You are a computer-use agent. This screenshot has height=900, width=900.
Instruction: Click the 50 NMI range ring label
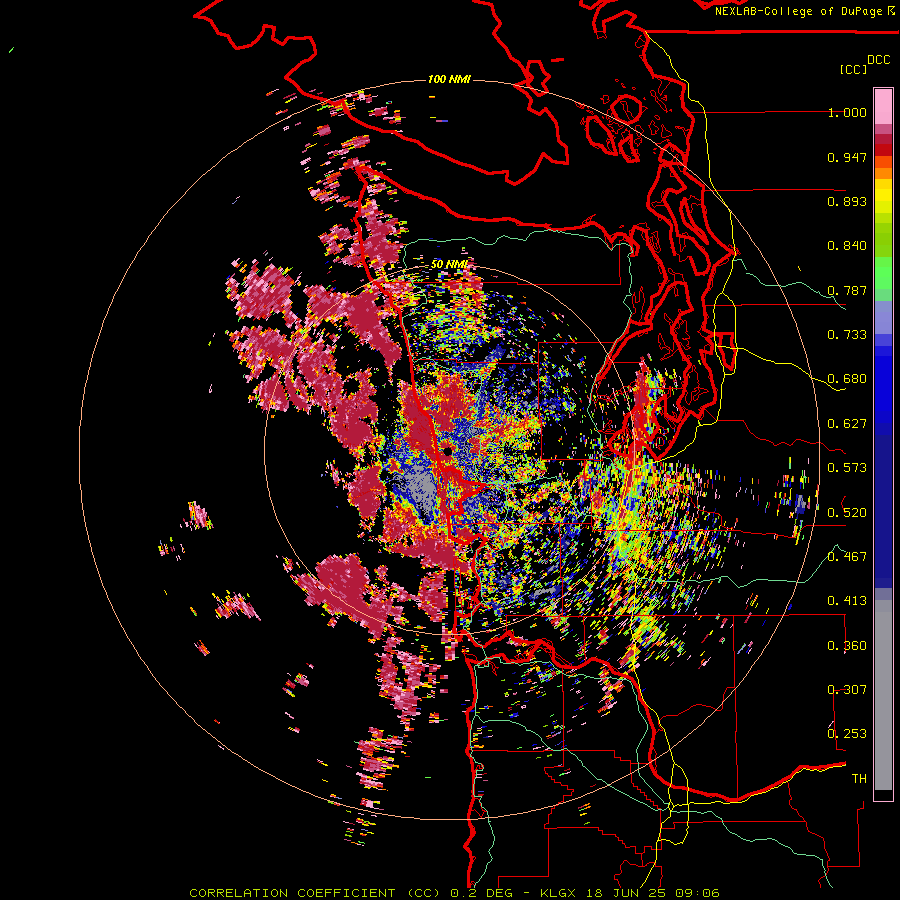coord(449,264)
